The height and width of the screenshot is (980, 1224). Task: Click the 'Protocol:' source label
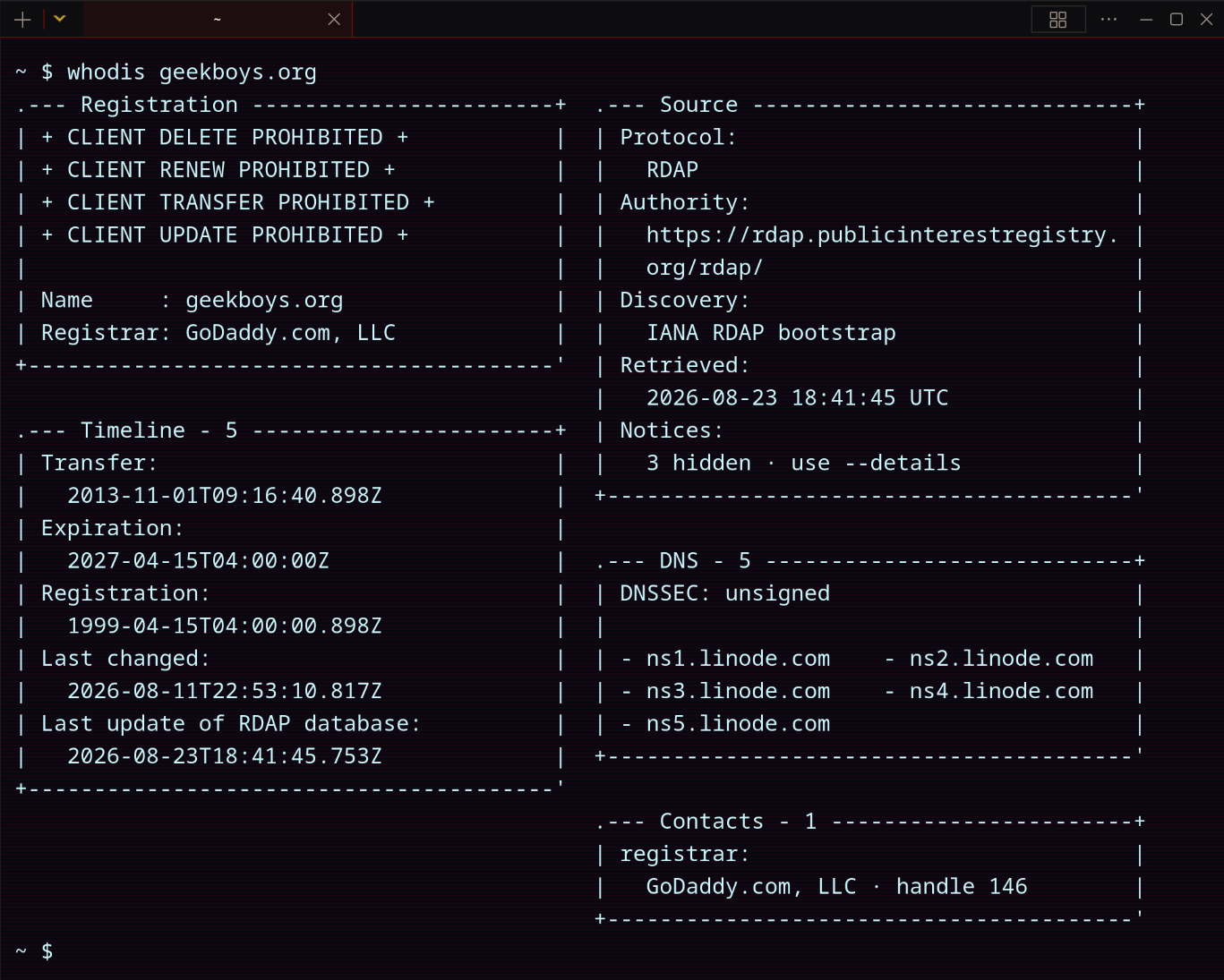(x=679, y=138)
